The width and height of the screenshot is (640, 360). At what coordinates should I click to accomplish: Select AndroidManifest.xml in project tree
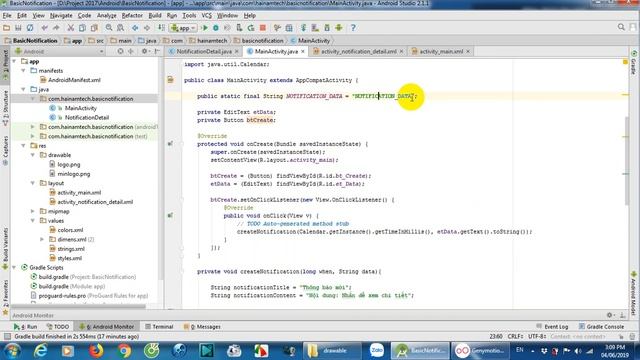tap(74, 80)
